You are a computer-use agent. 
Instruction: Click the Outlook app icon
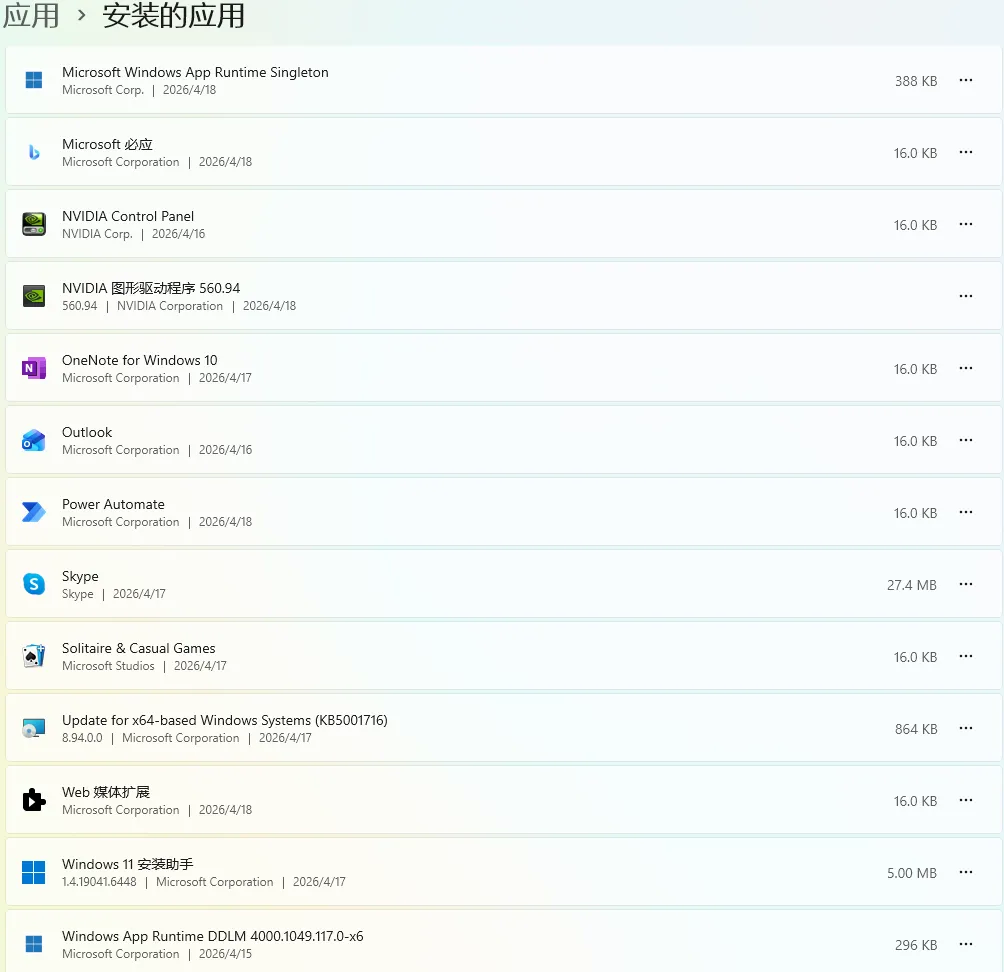[x=33, y=440]
